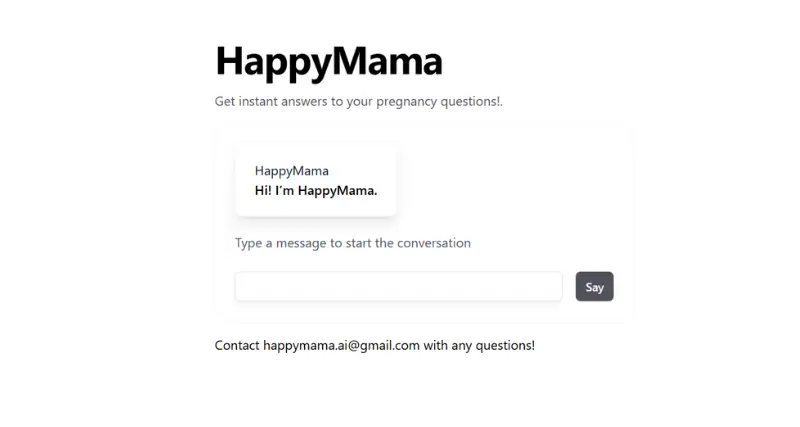The width and height of the screenshot is (800, 427).
Task: Click the word "Contact" in the footer
Action: [237, 346]
